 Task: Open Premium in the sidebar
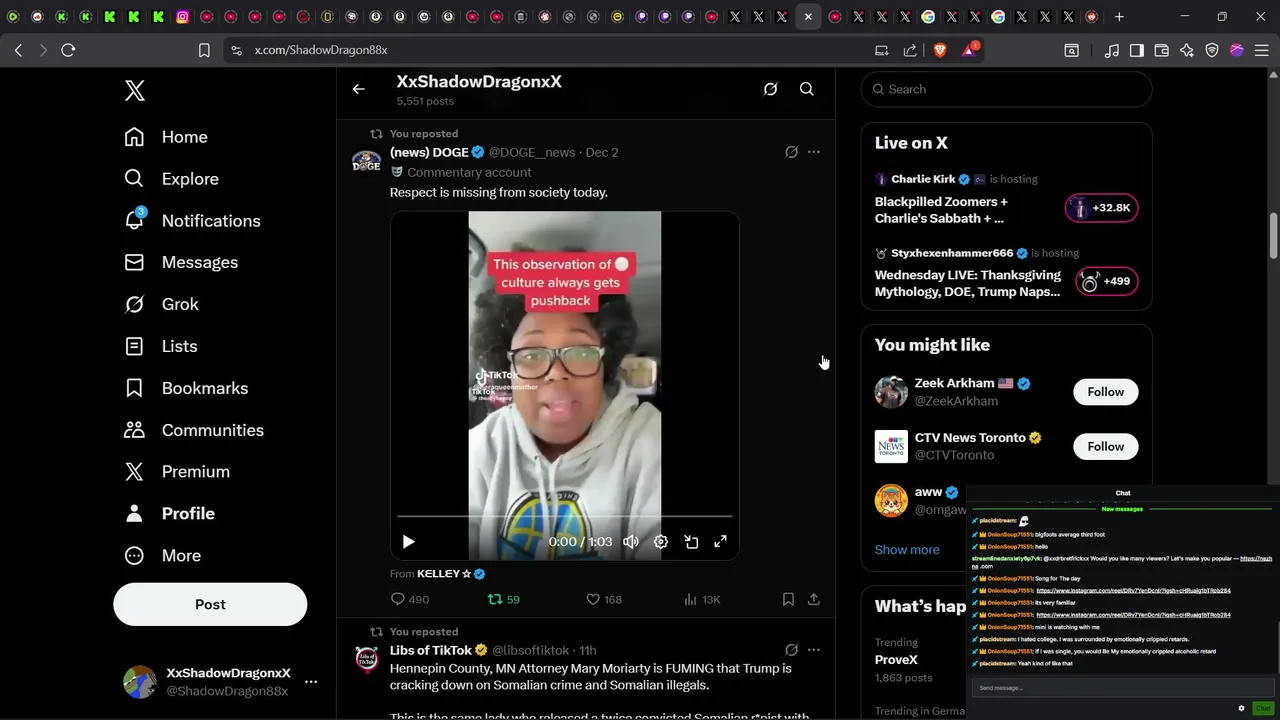pyautogui.click(x=177, y=471)
